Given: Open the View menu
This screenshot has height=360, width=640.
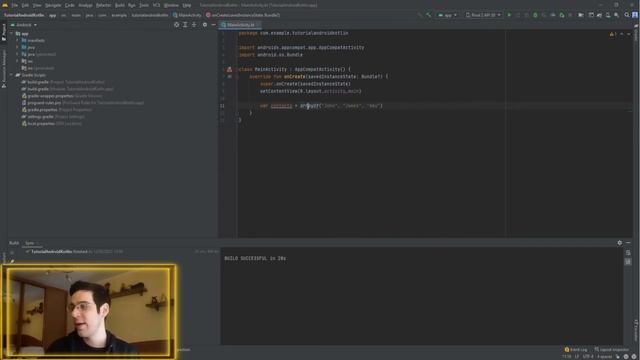Looking at the screenshot, I should tap(37, 5).
